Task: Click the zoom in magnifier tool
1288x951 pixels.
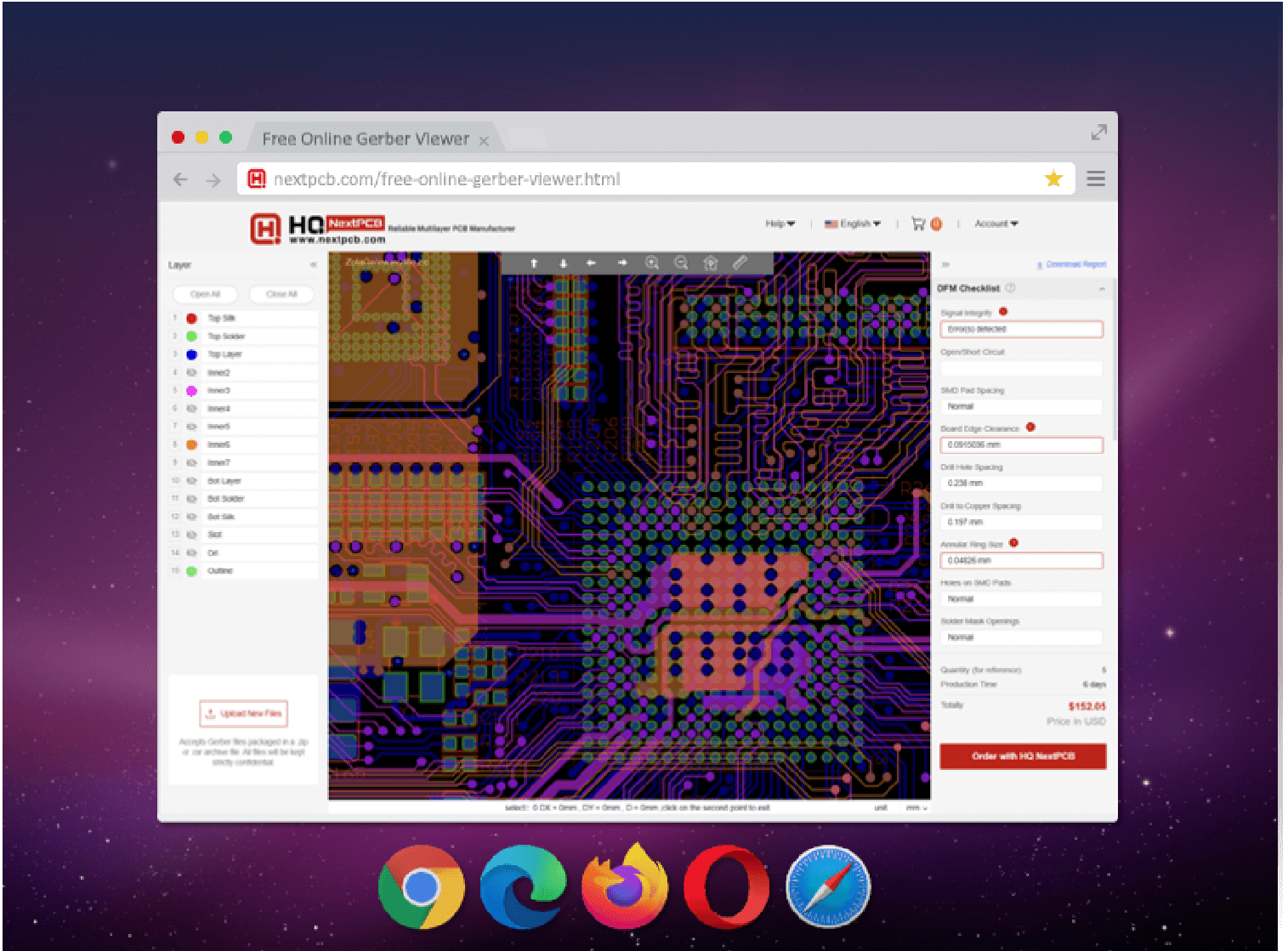Action: tap(652, 263)
